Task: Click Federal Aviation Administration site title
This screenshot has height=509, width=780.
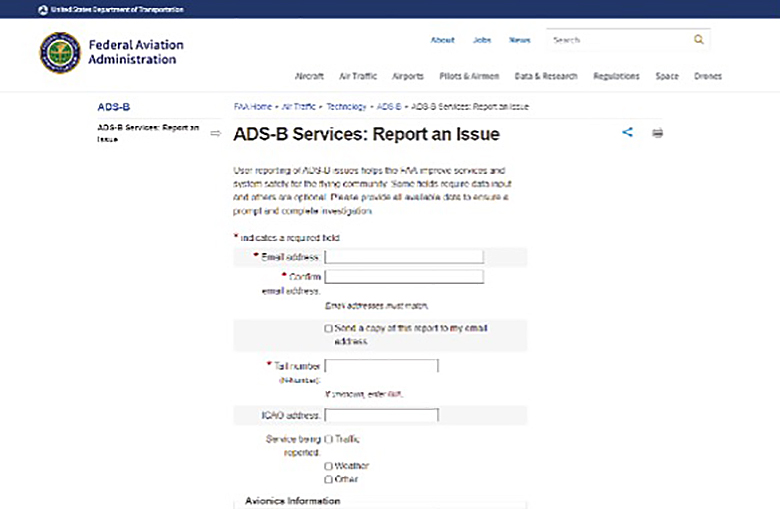Action: click(136, 52)
